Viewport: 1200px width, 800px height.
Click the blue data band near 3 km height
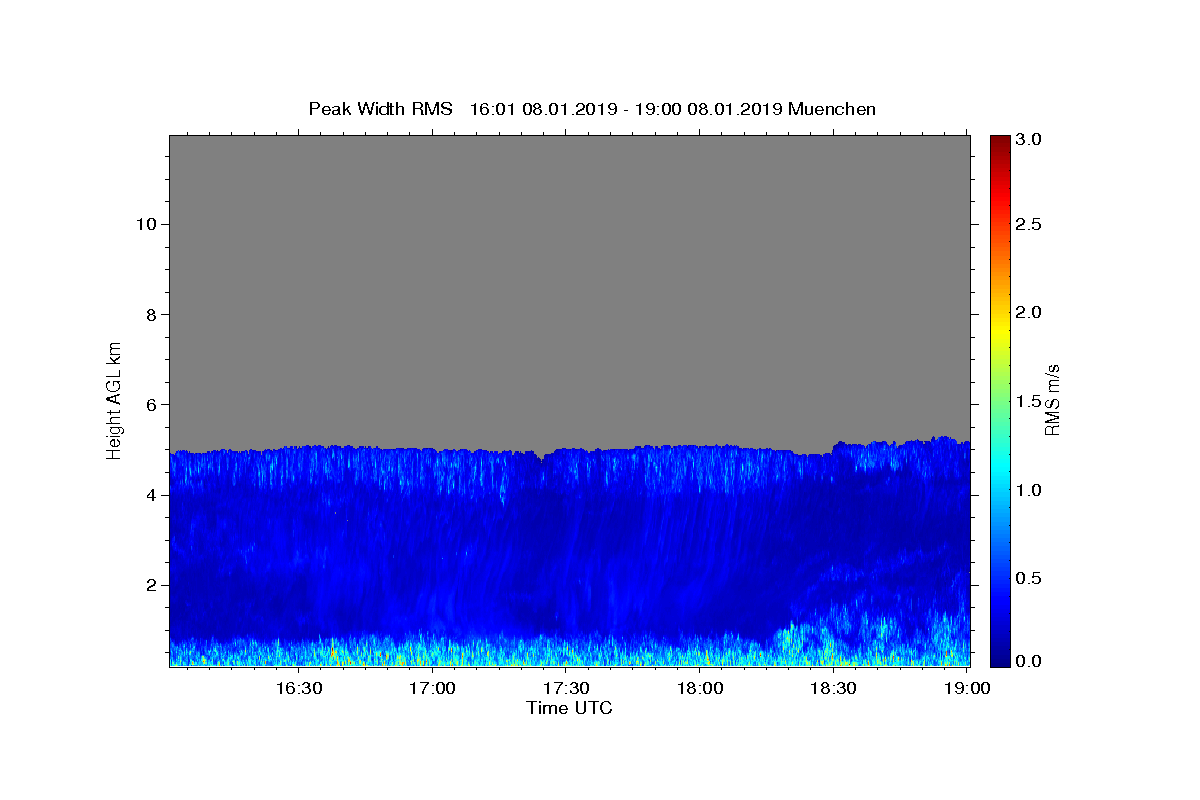(569, 540)
